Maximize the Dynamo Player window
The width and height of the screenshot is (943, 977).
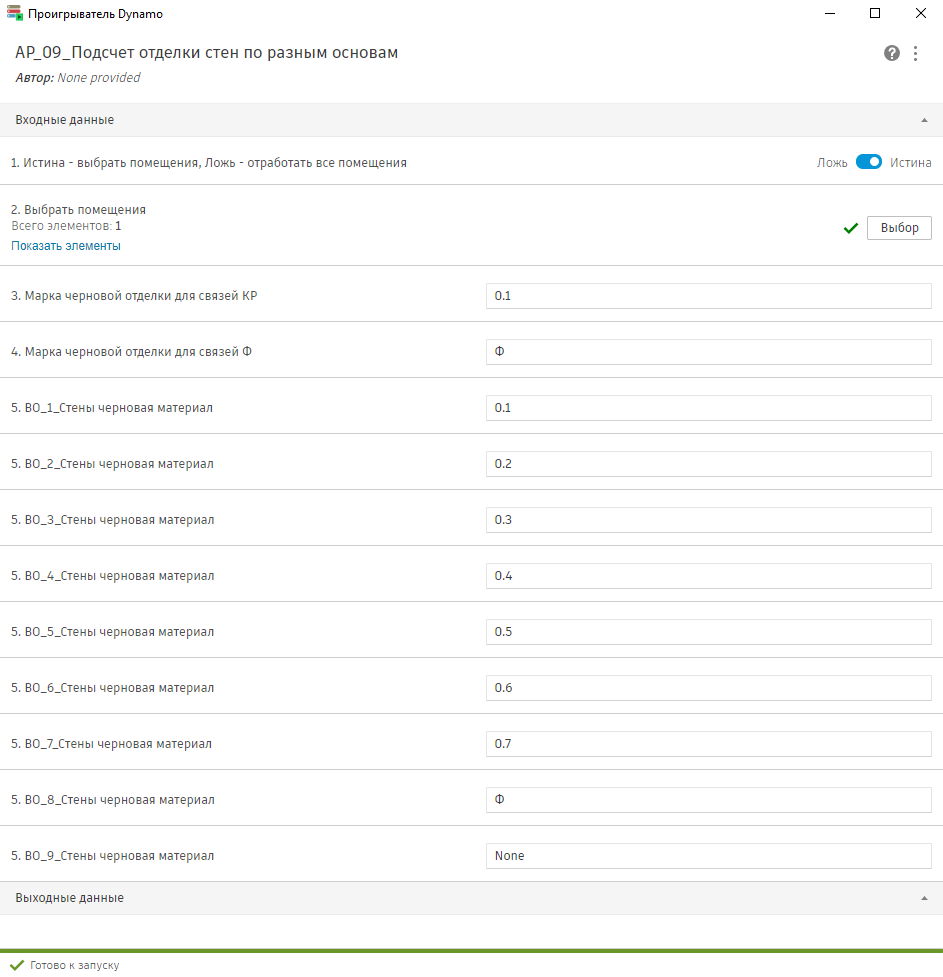click(875, 14)
